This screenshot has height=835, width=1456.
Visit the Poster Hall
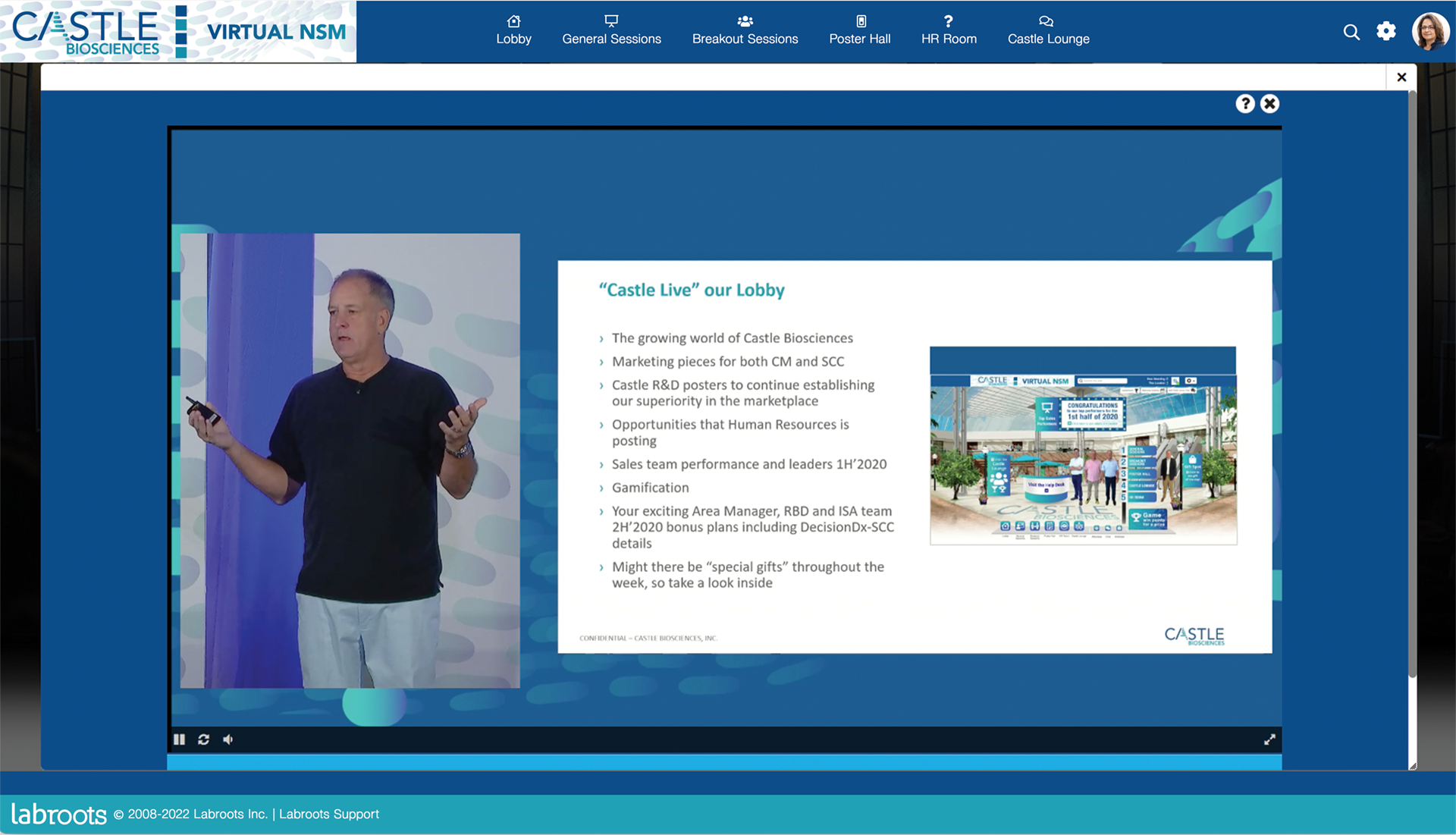(859, 31)
